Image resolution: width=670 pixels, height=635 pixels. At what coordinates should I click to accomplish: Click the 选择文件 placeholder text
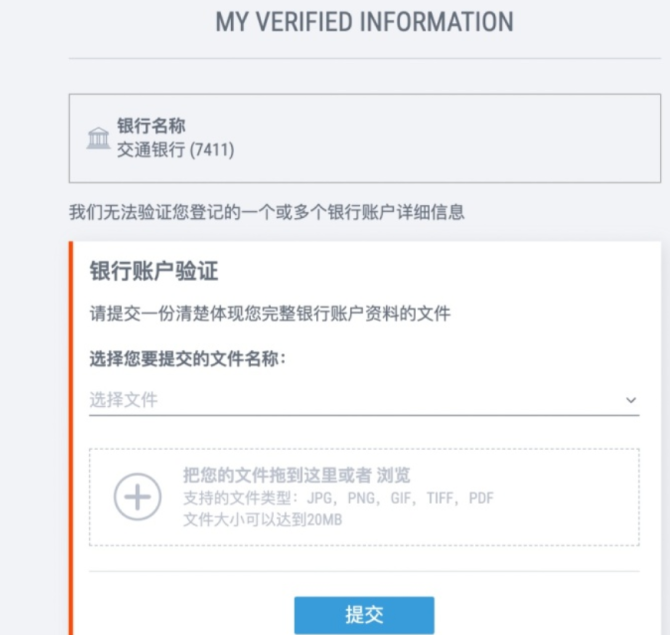(x=123, y=400)
